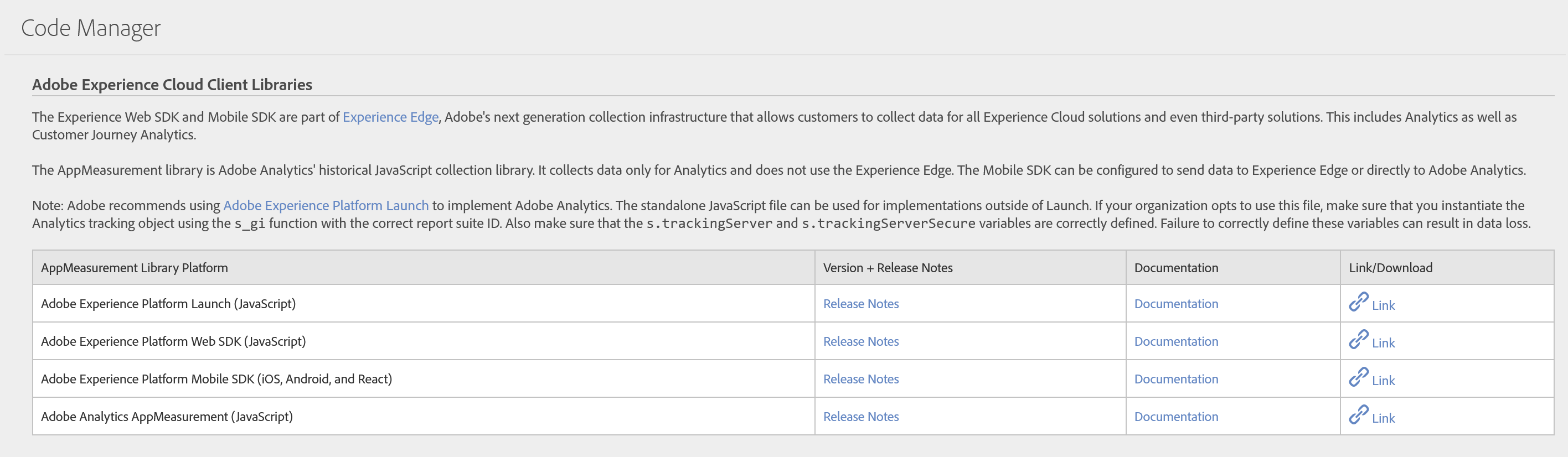
Task: Click the Adobe Experience Cloud Client Libraries heading
Action: click(x=172, y=85)
